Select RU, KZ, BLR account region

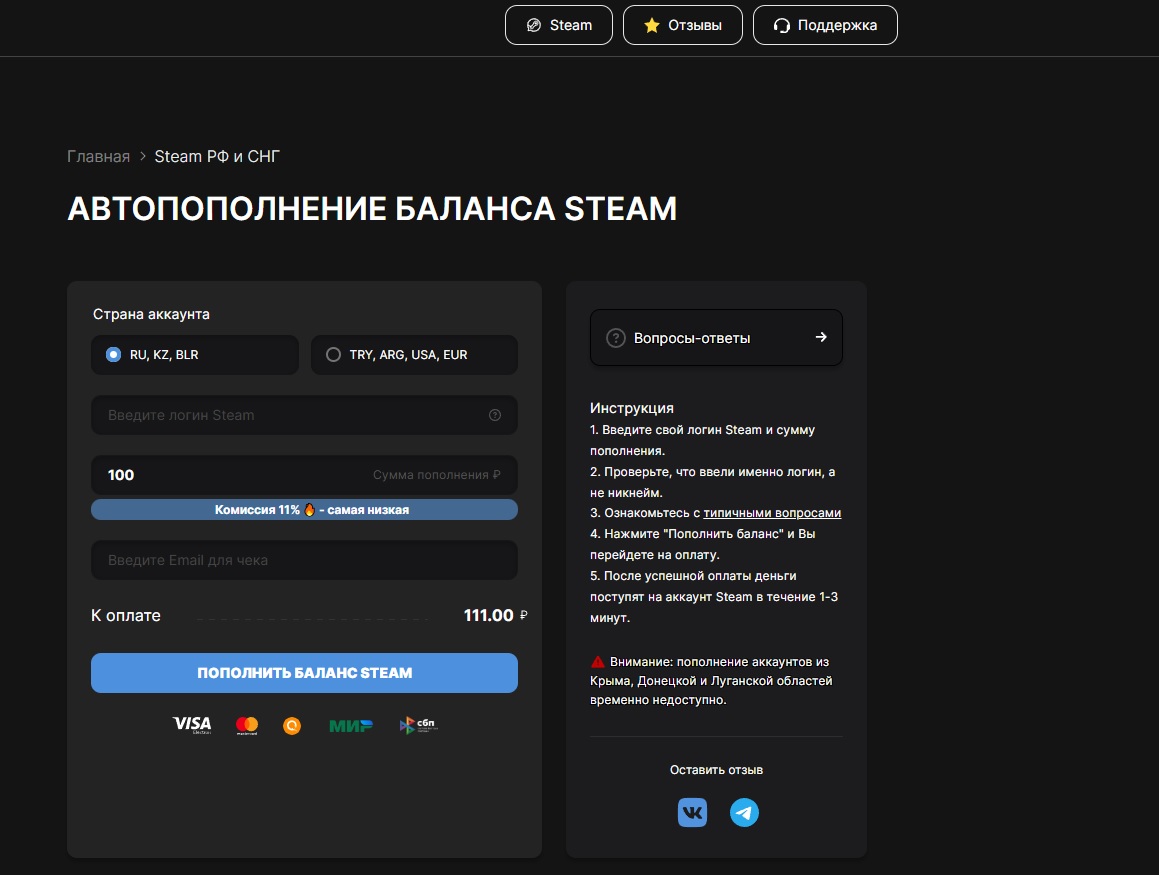(x=195, y=355)
